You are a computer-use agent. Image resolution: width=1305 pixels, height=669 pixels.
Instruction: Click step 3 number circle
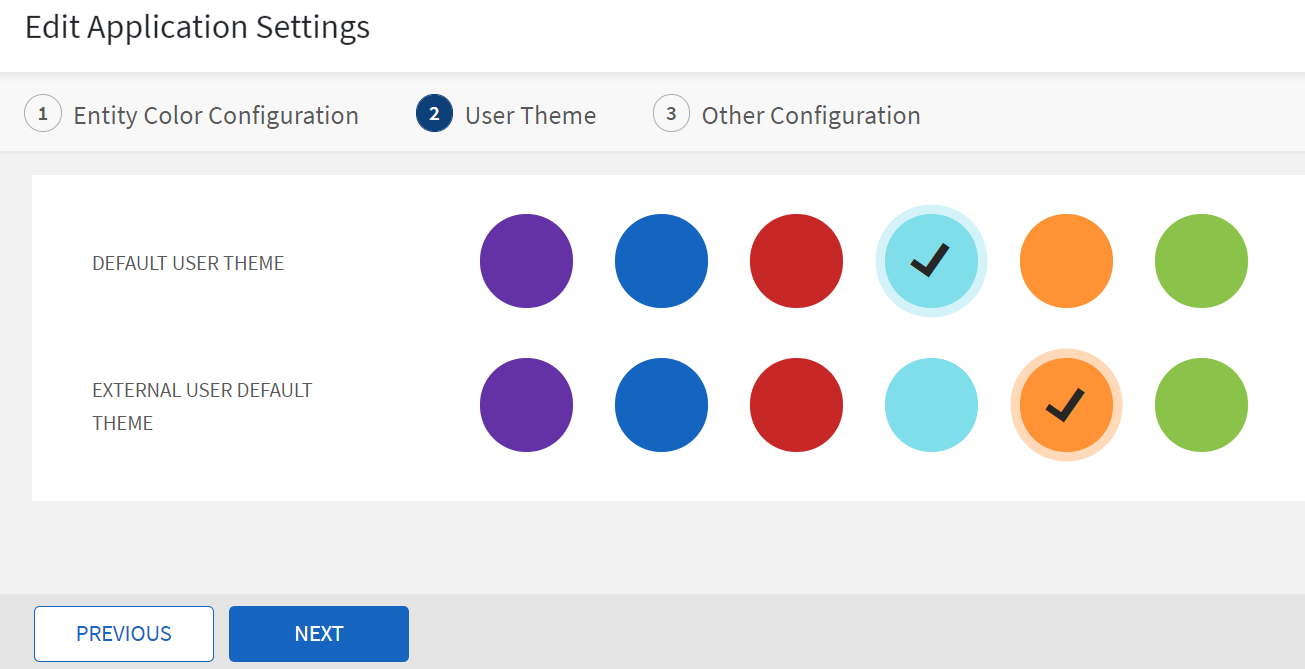[671, 114]
